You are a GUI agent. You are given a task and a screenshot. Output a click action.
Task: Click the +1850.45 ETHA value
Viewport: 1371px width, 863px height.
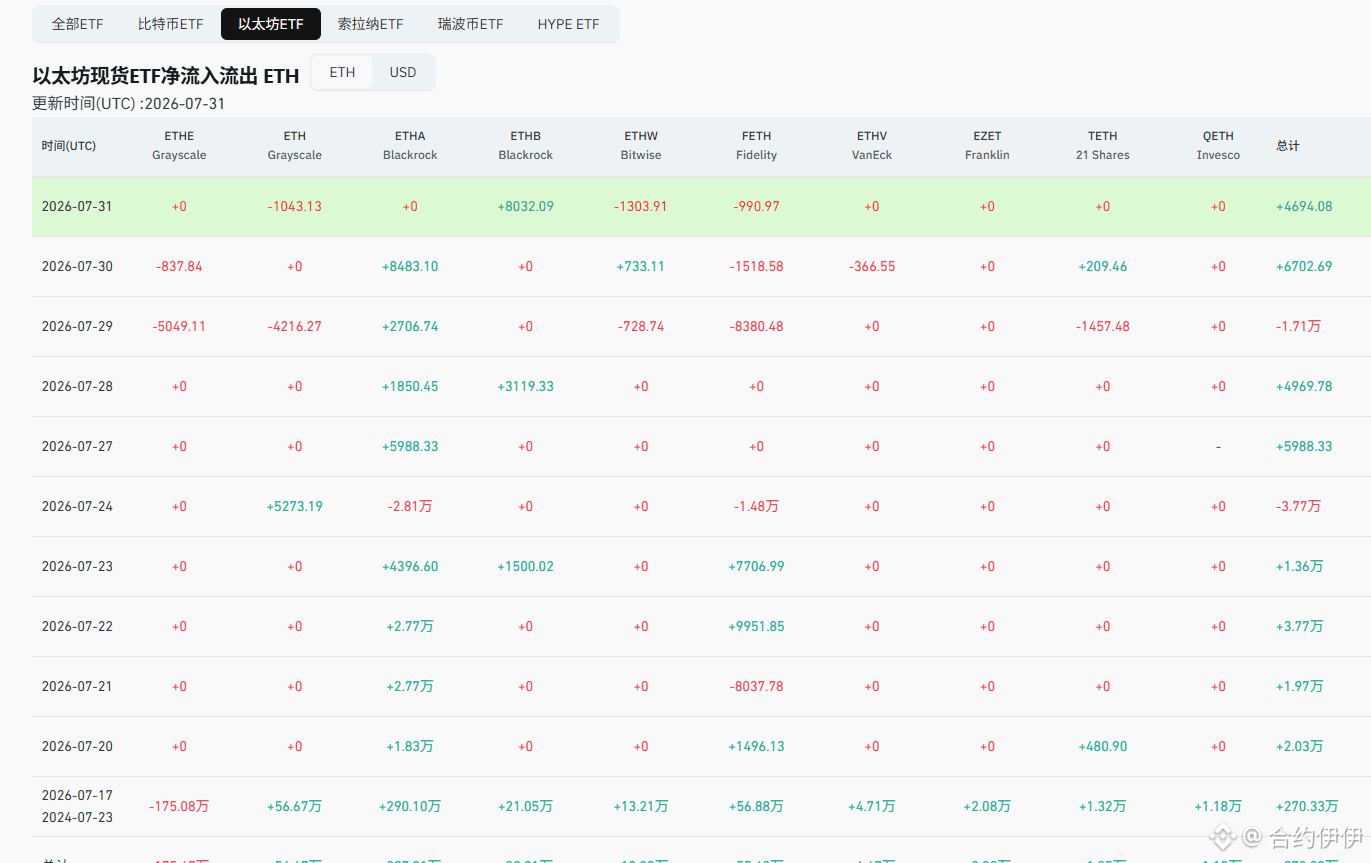(x=410, y=387)
